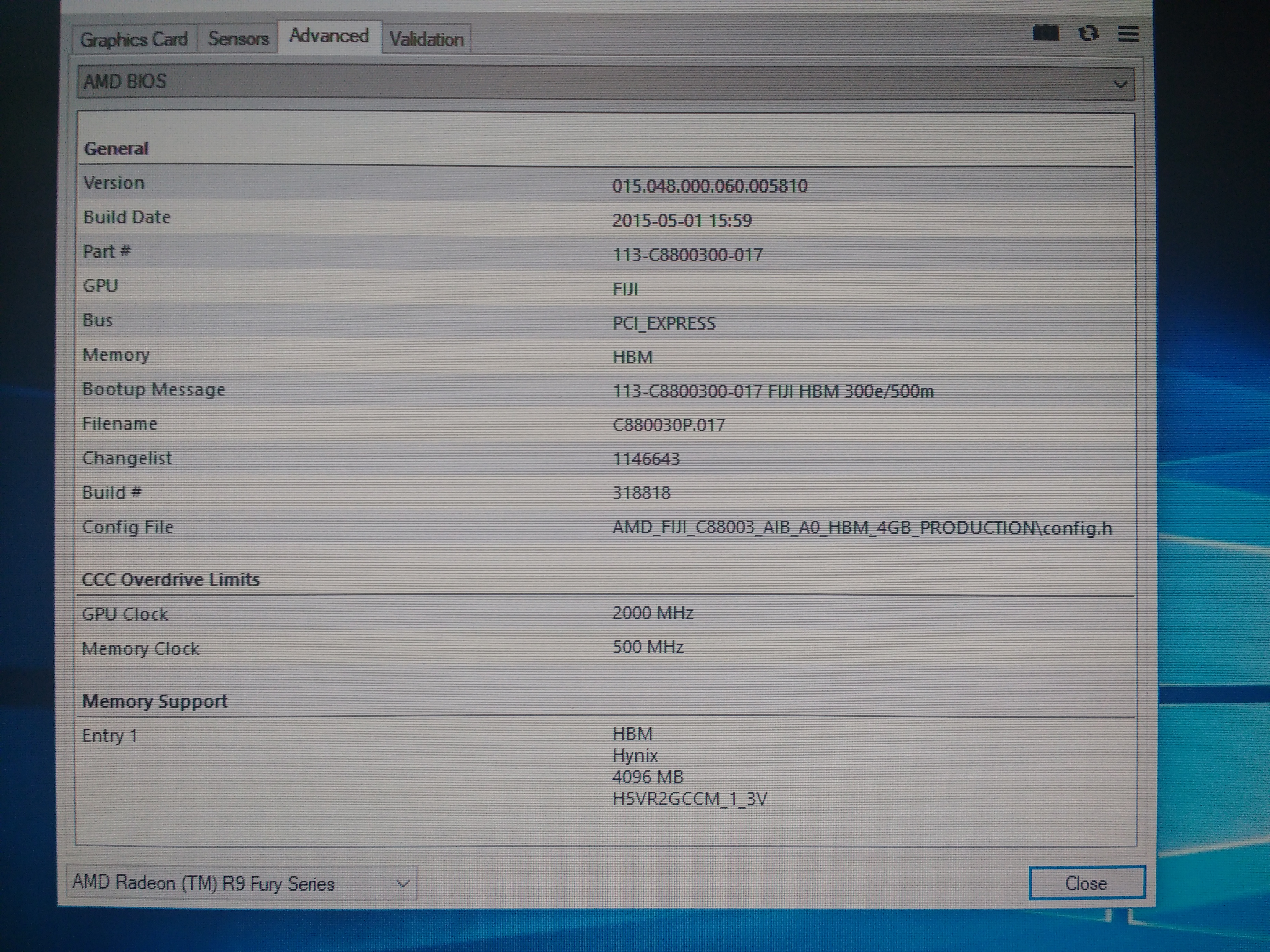The width and height of the screenshot is (1270, 952).
Task: Click the Config File row label
Action: [128, 527]
